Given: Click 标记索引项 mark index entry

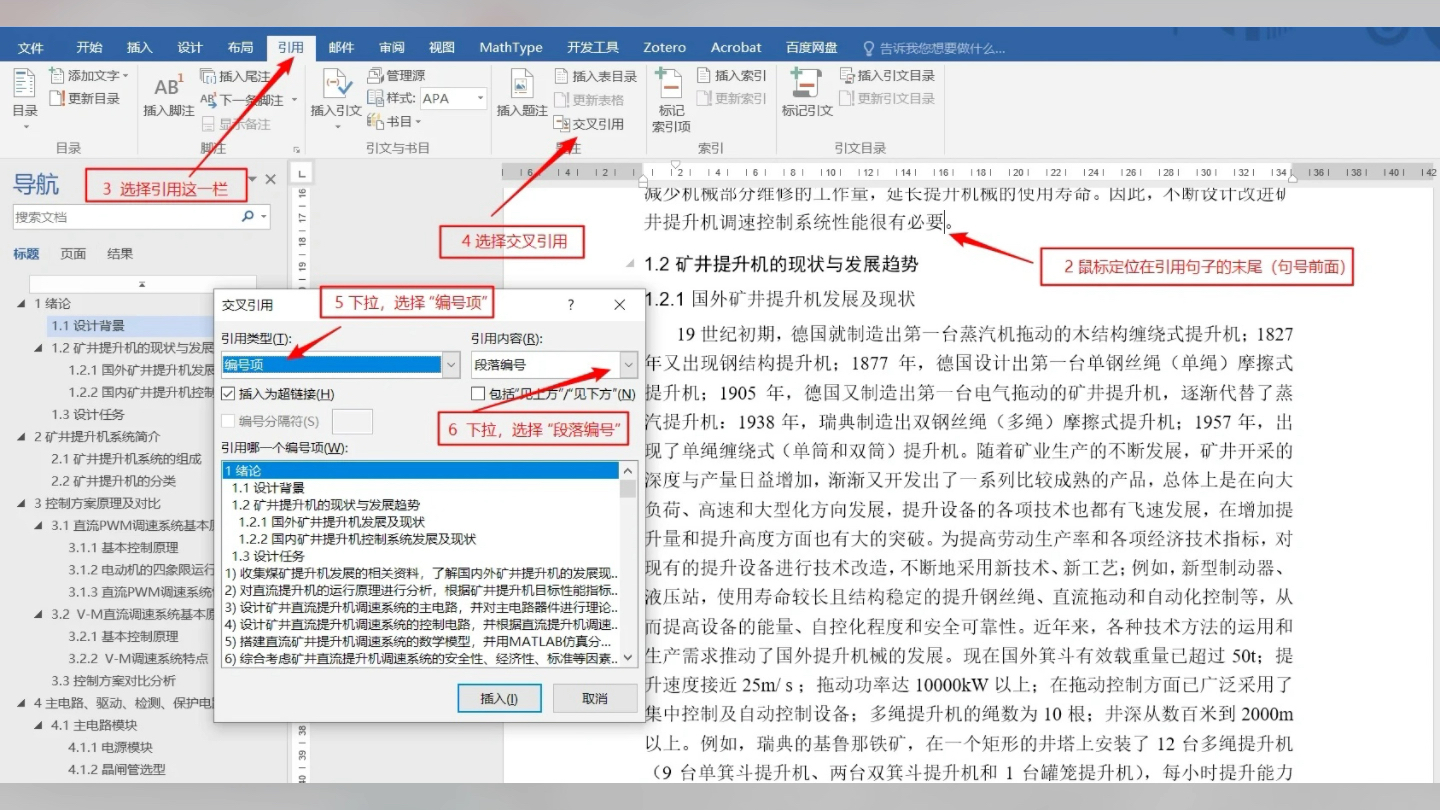Looking at the screenshot, I should pyautogui.click(x=671, y=100).
